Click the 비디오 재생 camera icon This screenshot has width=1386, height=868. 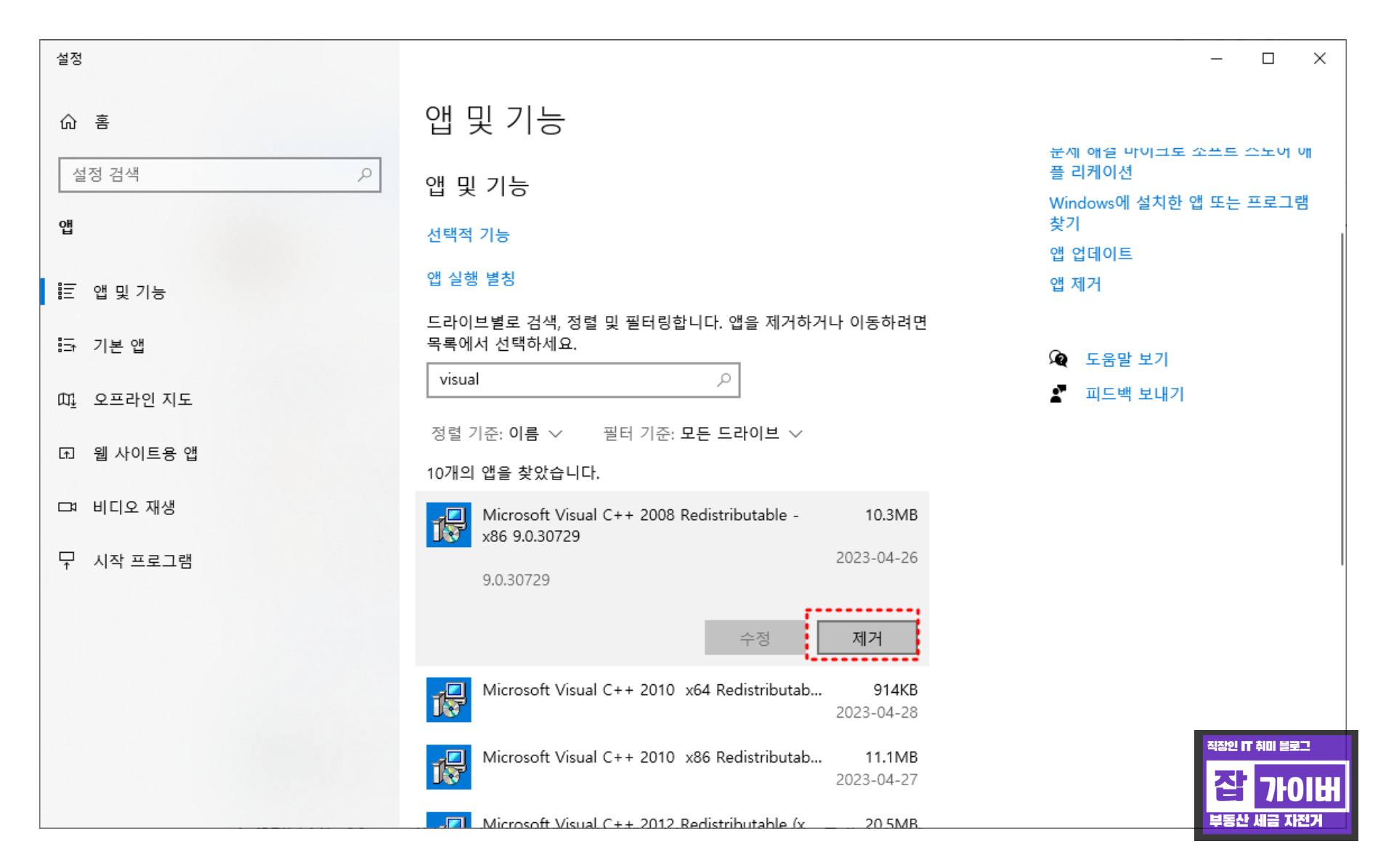pos(67,507)
